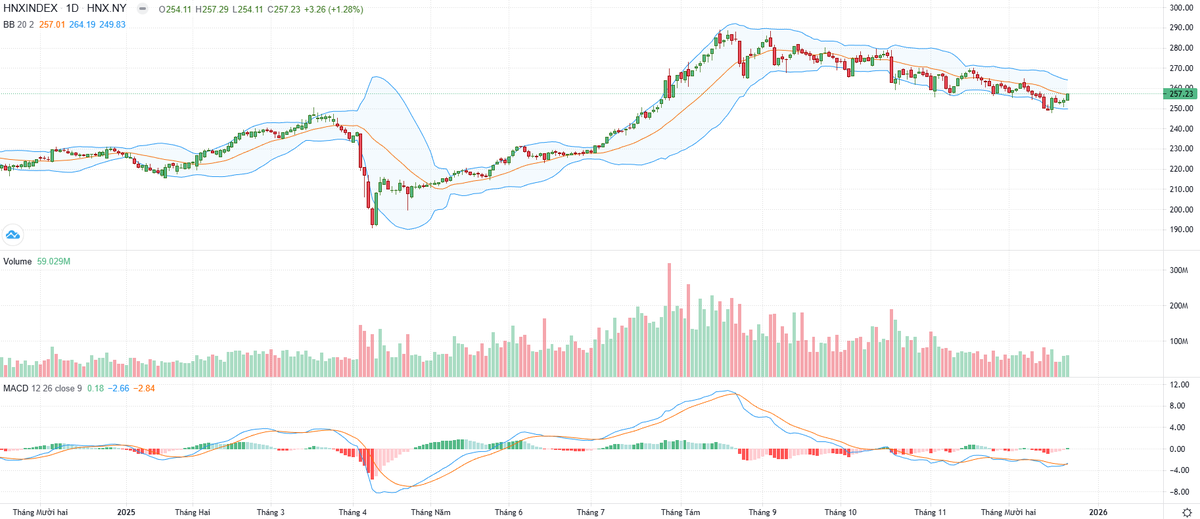Open chart settings gear at bottom right
The height and width of the screenshot is (519, 1200).
tap(1186, 512)
